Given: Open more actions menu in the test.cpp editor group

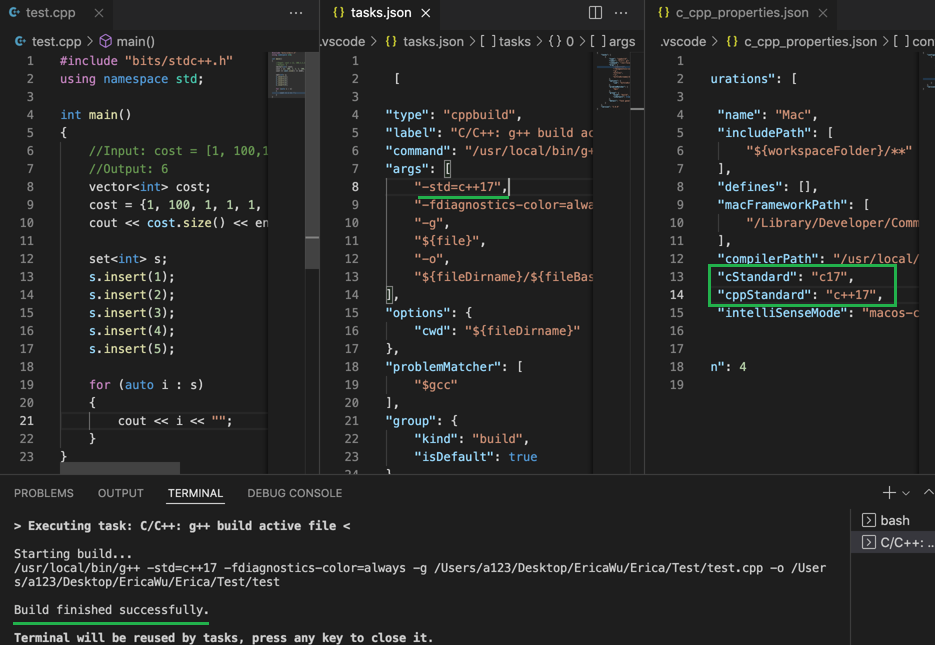Looking at the screenshot, I should (296, 12).
